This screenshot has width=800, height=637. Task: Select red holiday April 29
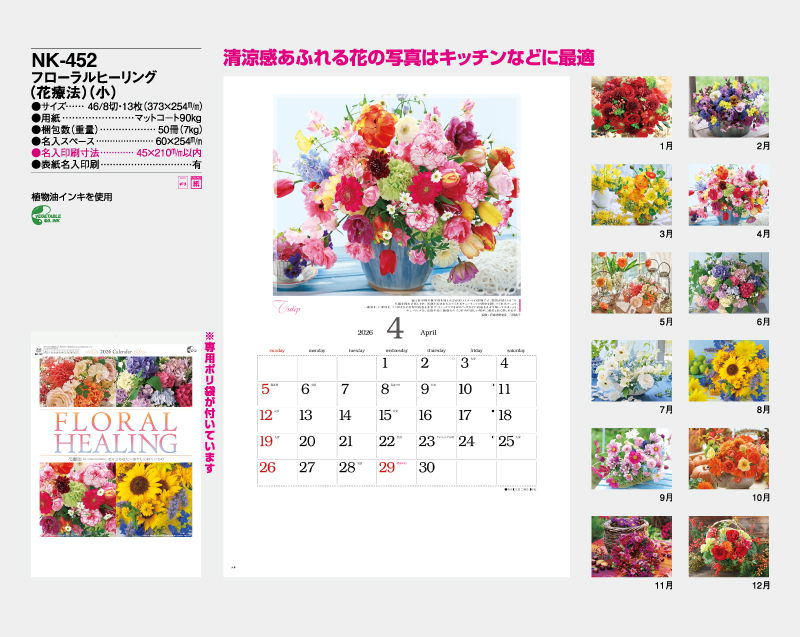[x=387, y=468]
